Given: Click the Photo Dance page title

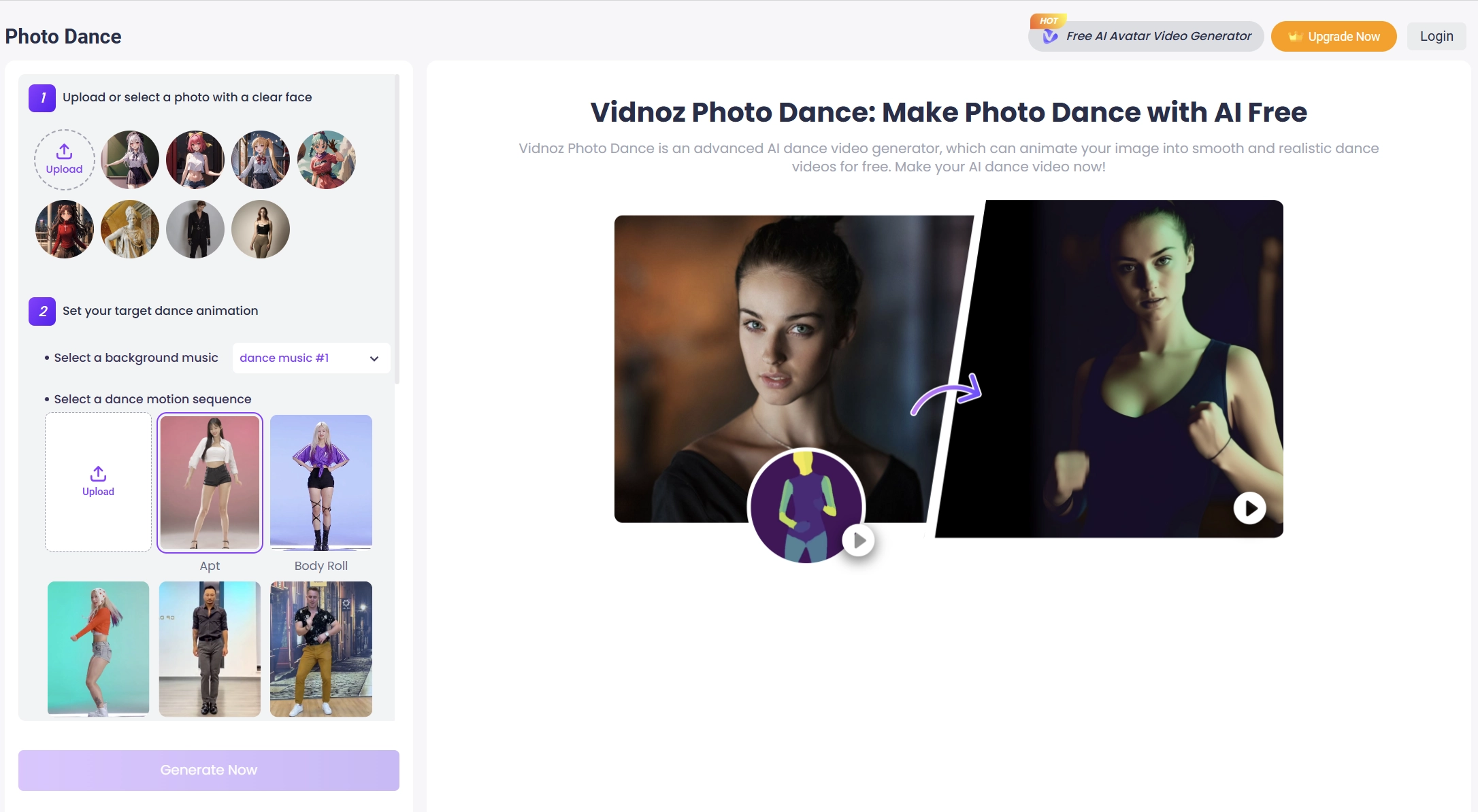Looking at the screenshot, I should click(x=64, y=36).
